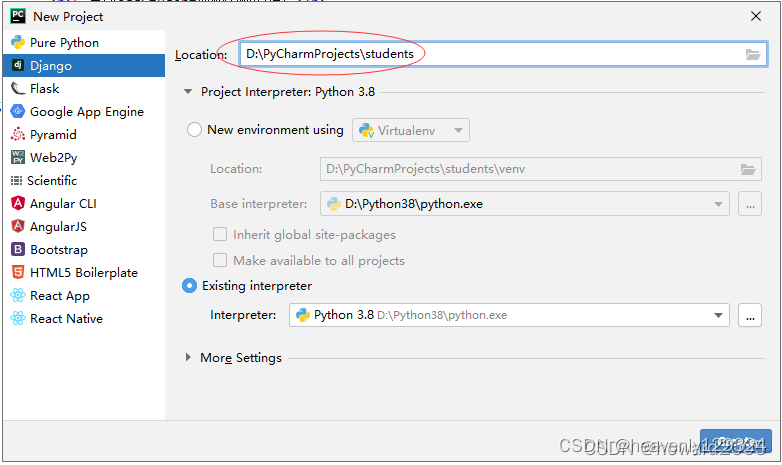Pick HTML5 Boilerplate project type
Screen dimensions: 782x465
point(84,272)
